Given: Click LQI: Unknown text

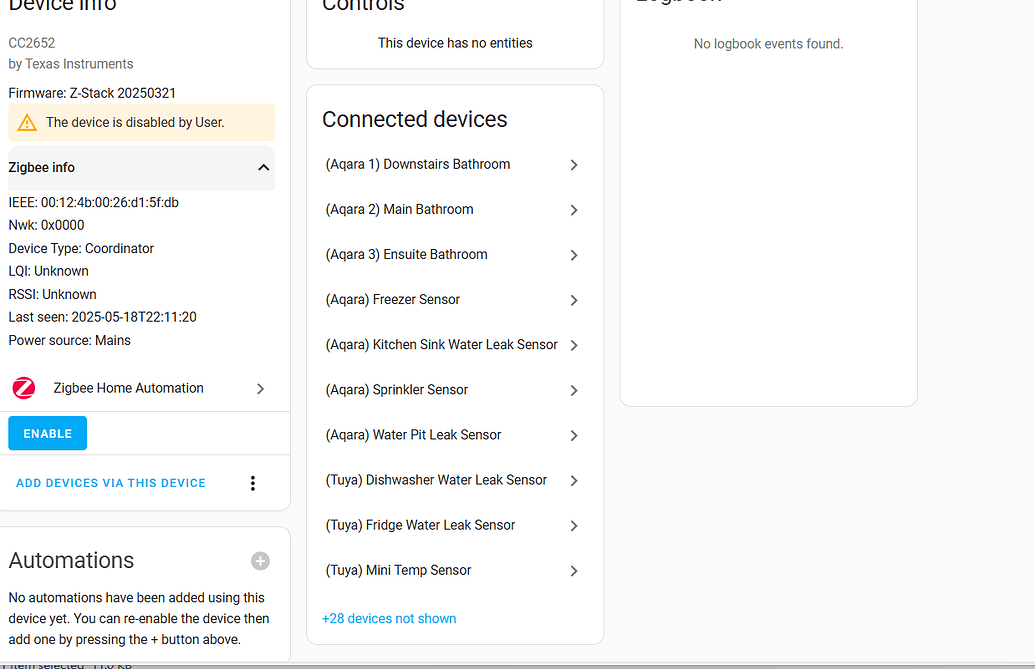Looking at the screenshot, I should [48, 271].
